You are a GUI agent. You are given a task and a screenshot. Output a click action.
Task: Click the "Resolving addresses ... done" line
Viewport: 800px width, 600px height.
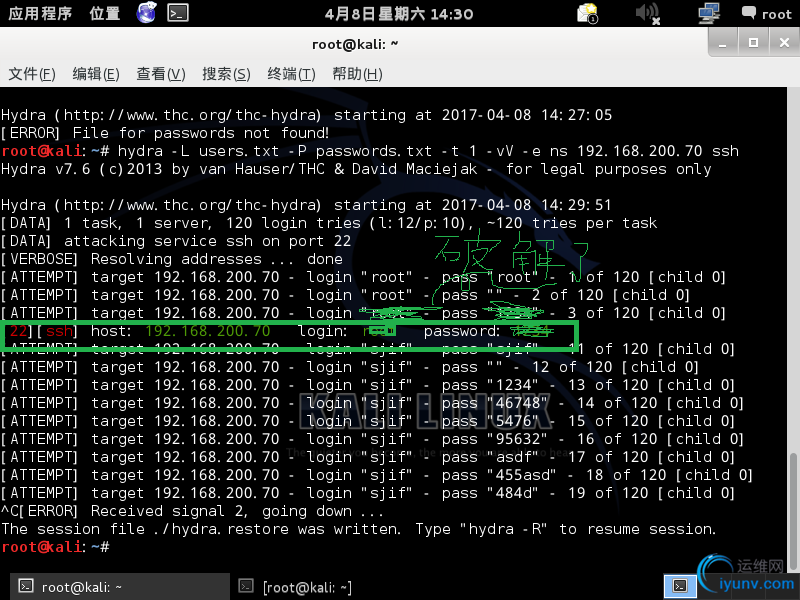point(172,259)
